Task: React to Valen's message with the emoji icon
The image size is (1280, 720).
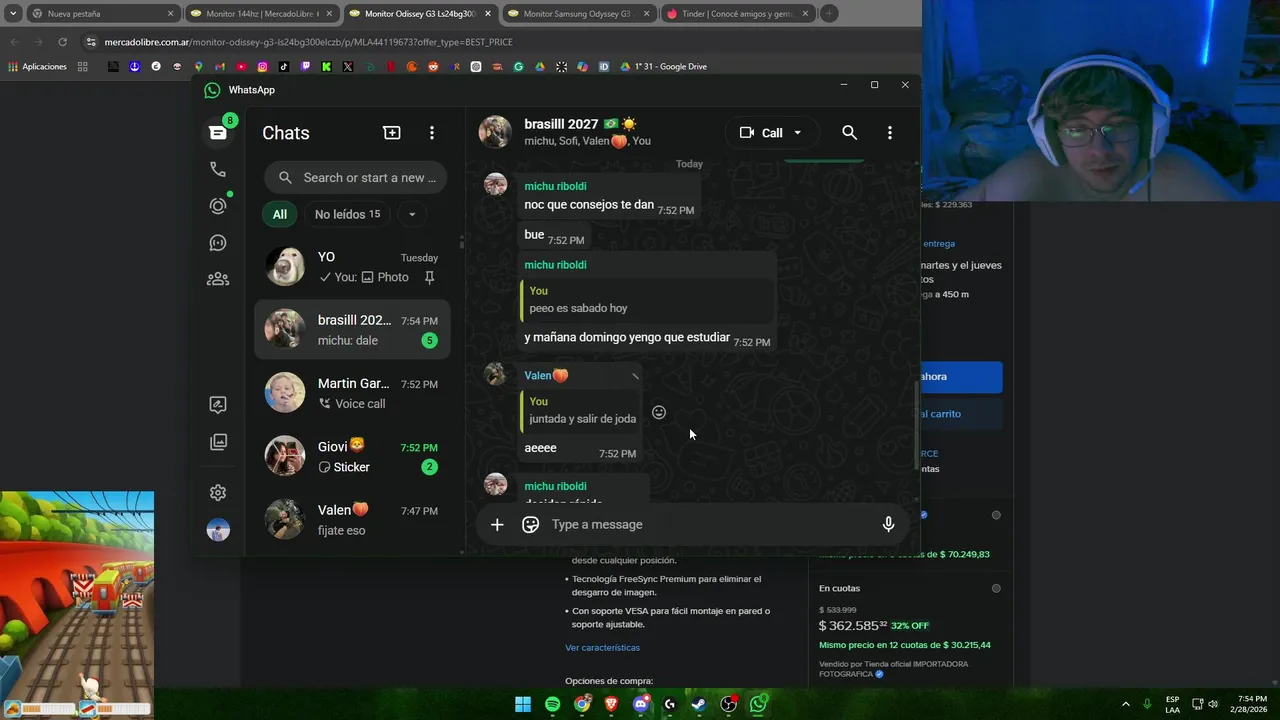Action: coord(659,412)
